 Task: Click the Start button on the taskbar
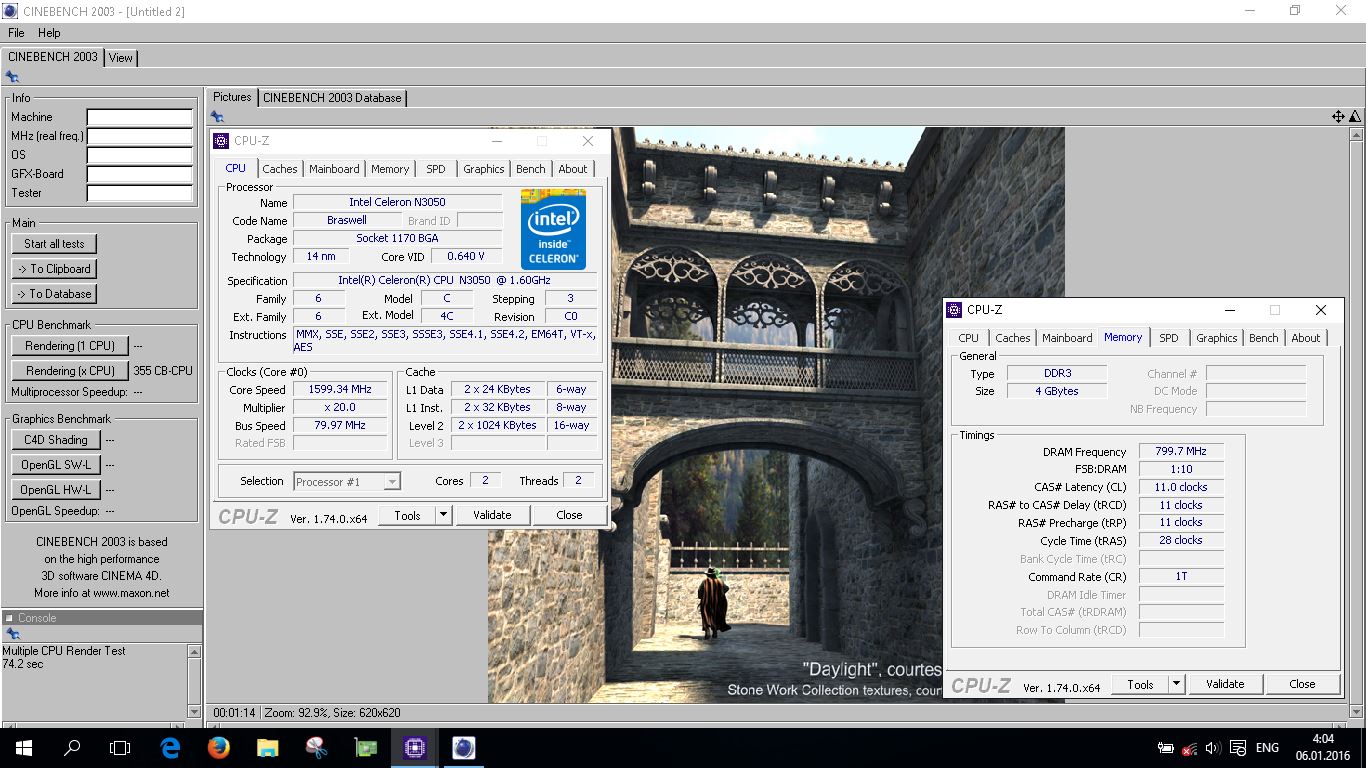23,747
